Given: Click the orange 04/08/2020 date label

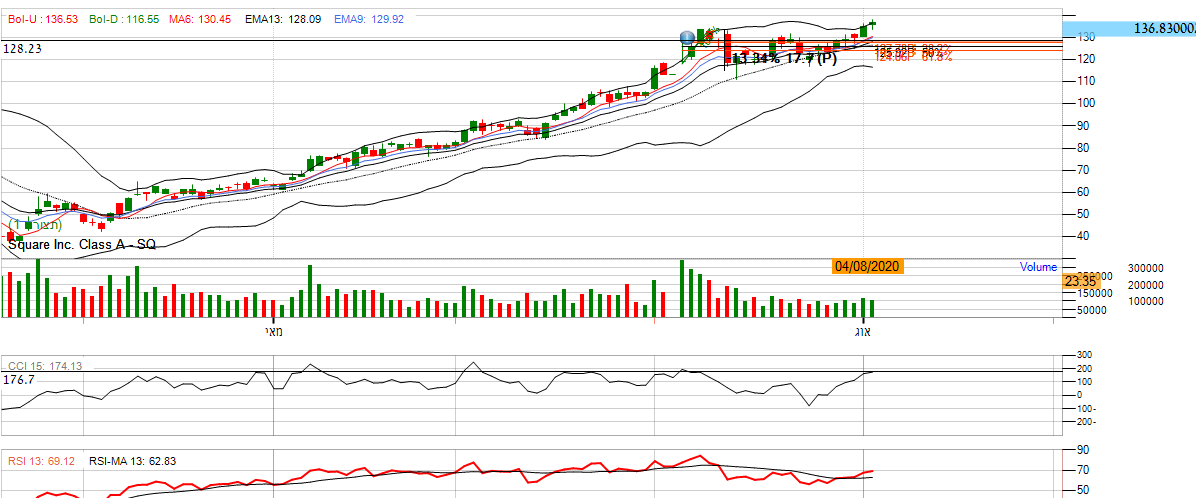Looking at the screenshot, I should (x=868, y=266).
